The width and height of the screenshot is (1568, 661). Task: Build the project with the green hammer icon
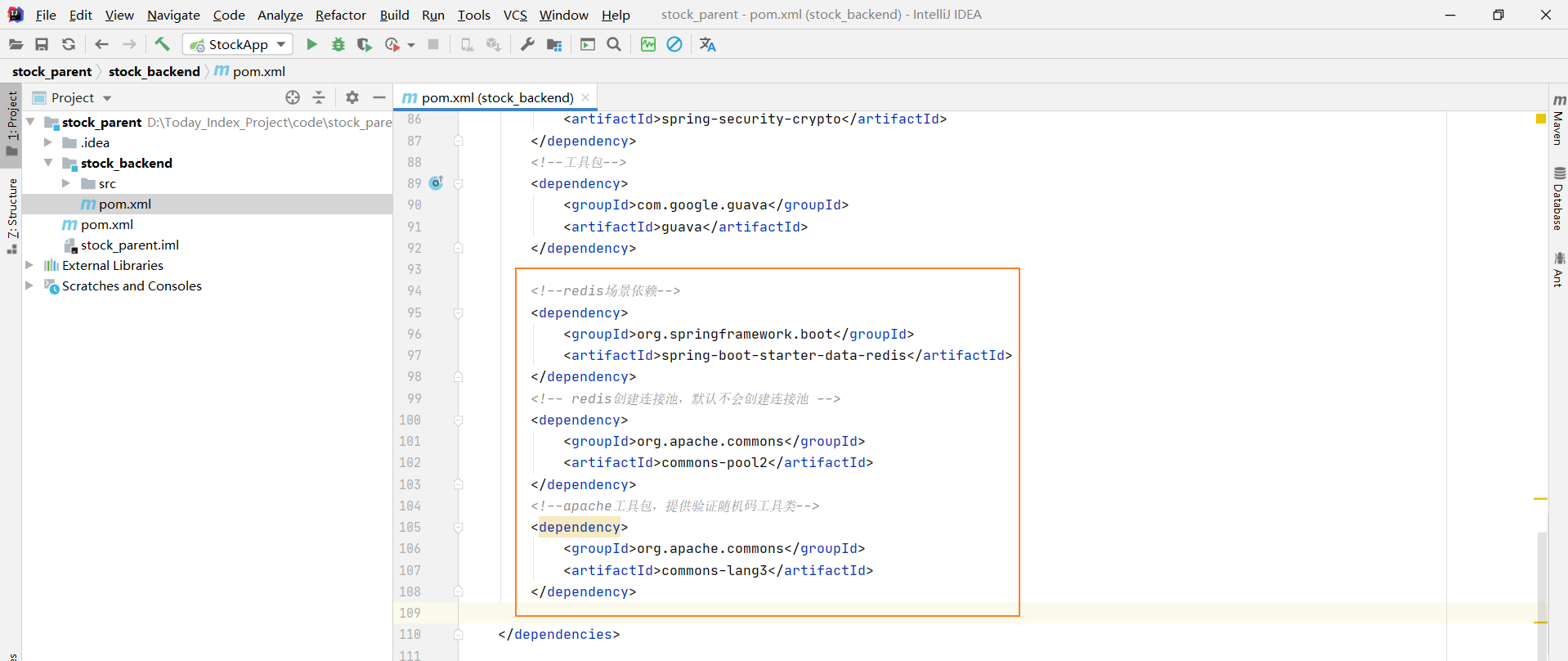pos(162,44)
